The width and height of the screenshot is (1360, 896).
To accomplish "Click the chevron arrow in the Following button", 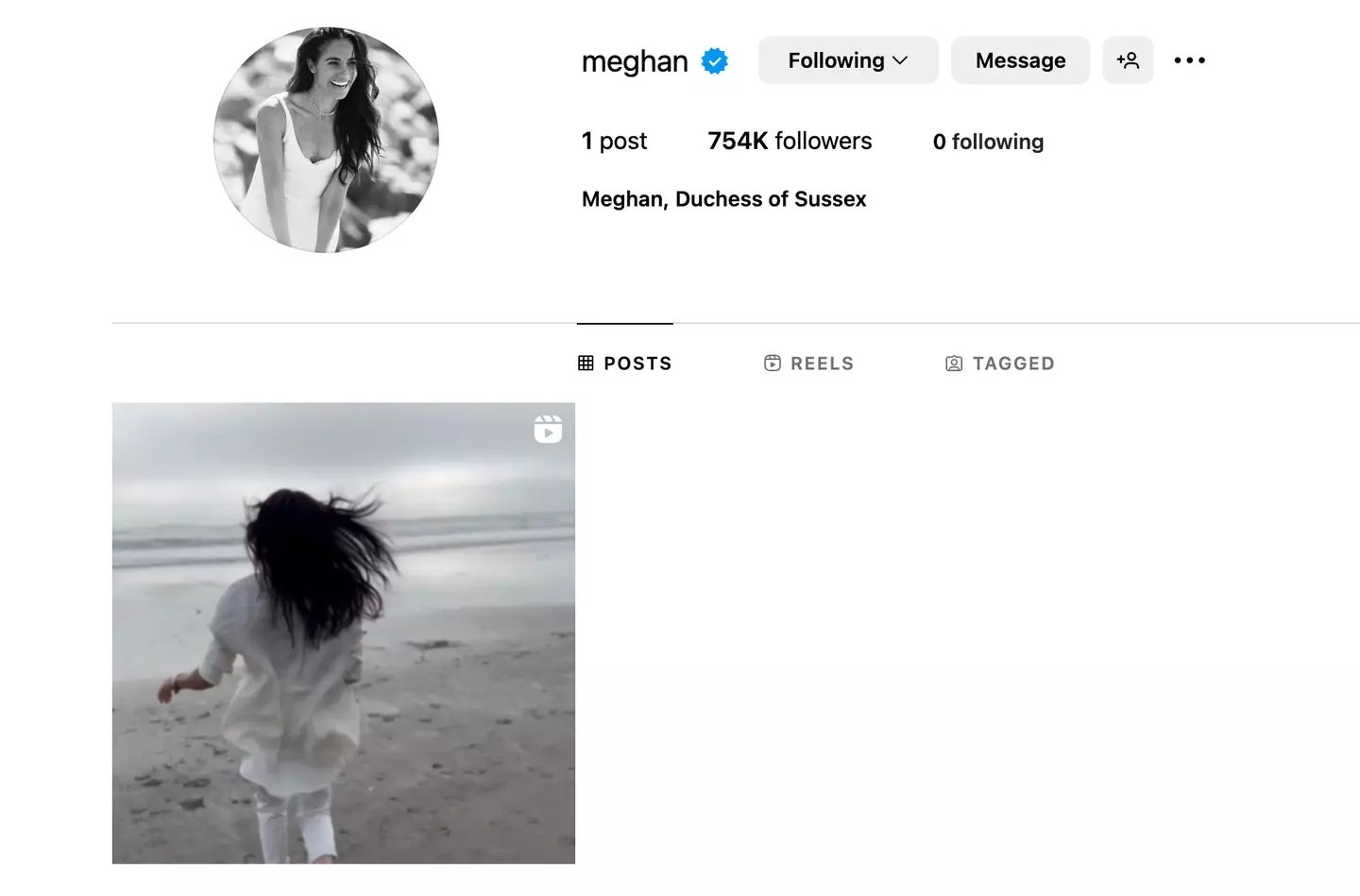I will [900, 60].
